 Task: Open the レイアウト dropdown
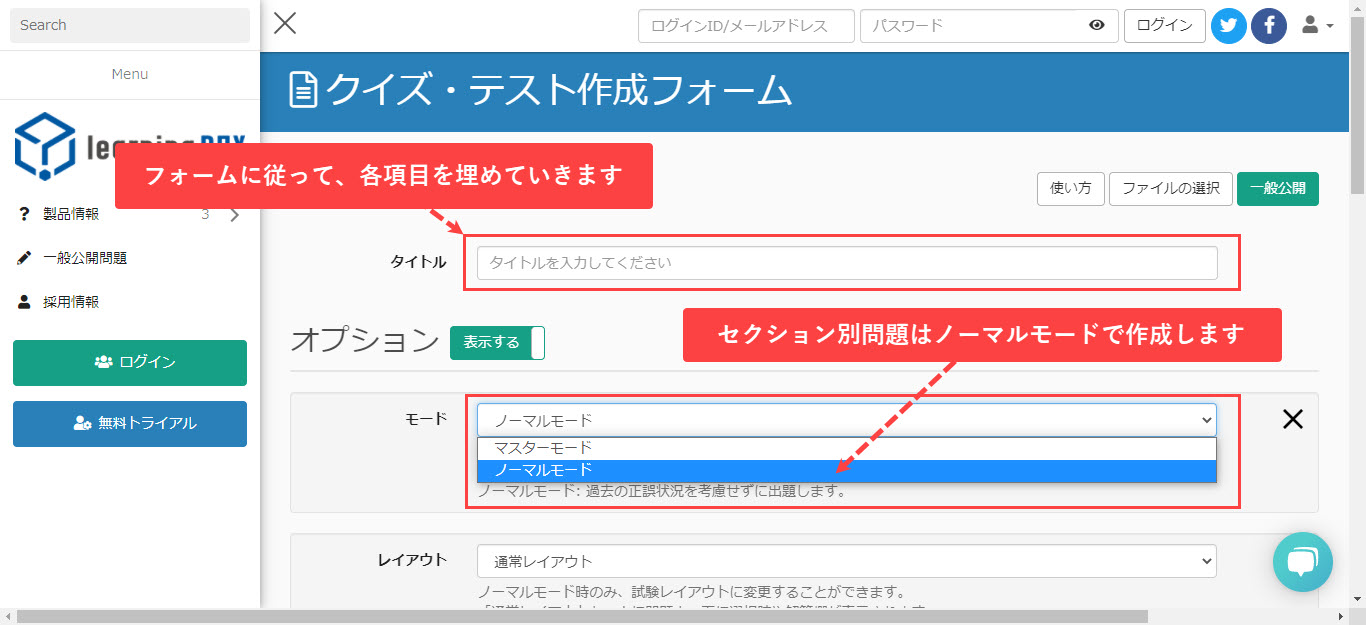click(846, 561)
